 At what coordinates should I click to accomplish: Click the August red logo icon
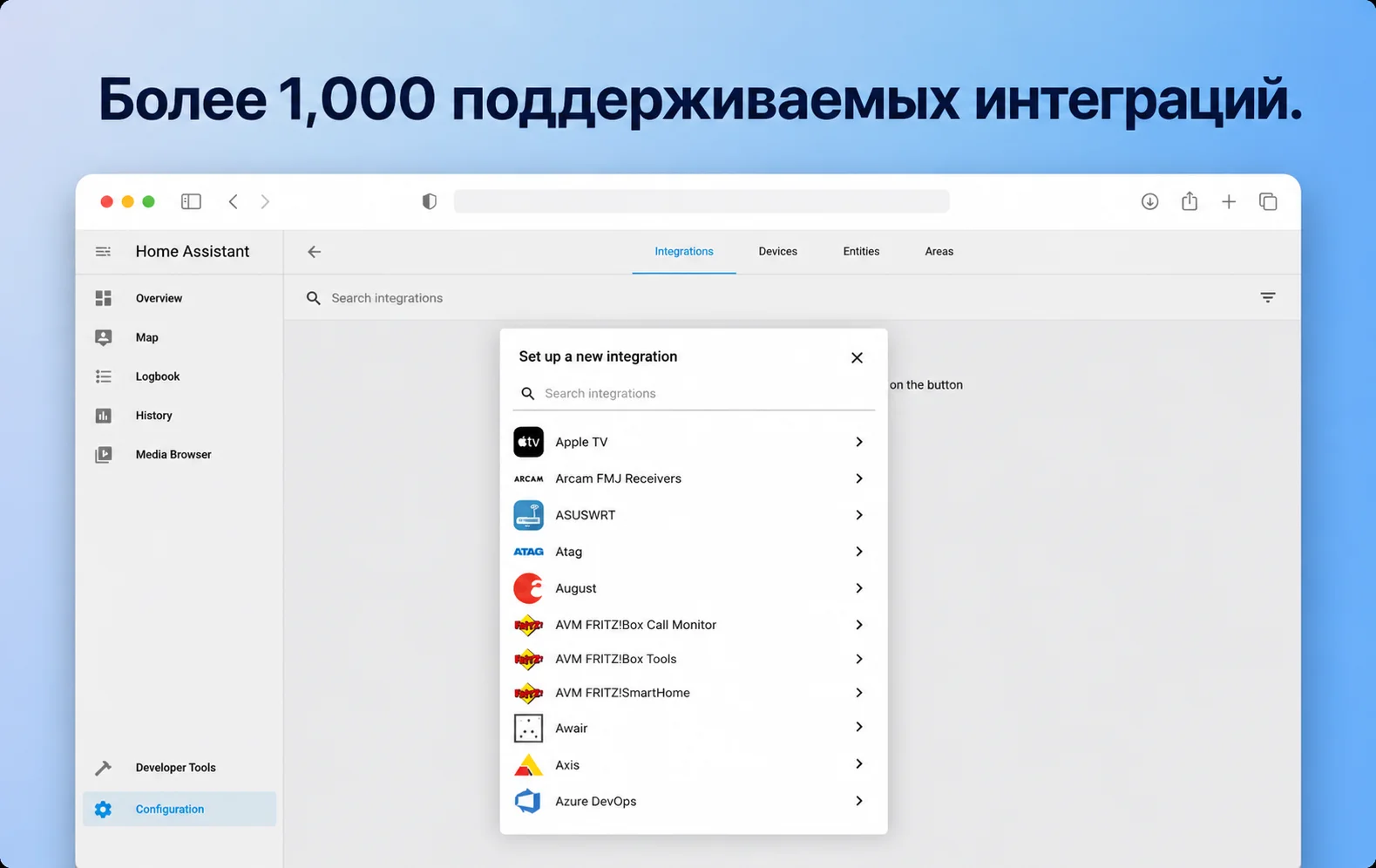click(x=528, y=588)
